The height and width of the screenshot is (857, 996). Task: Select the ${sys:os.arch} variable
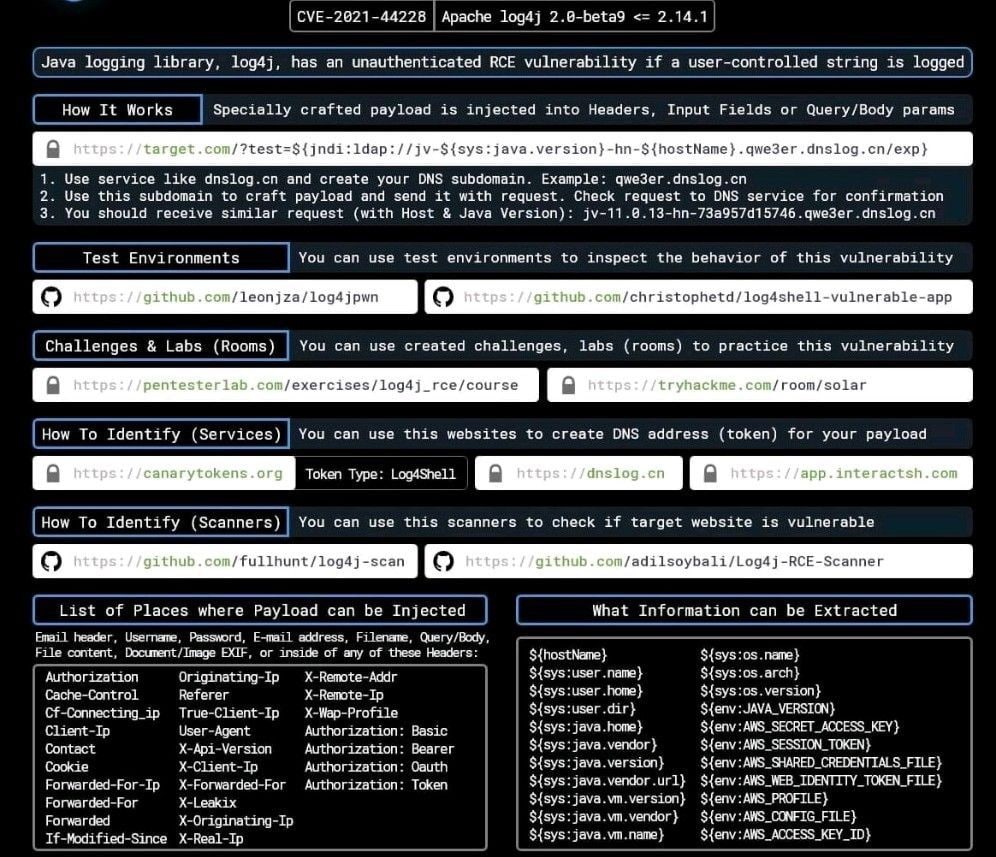(x=750, y=673)
